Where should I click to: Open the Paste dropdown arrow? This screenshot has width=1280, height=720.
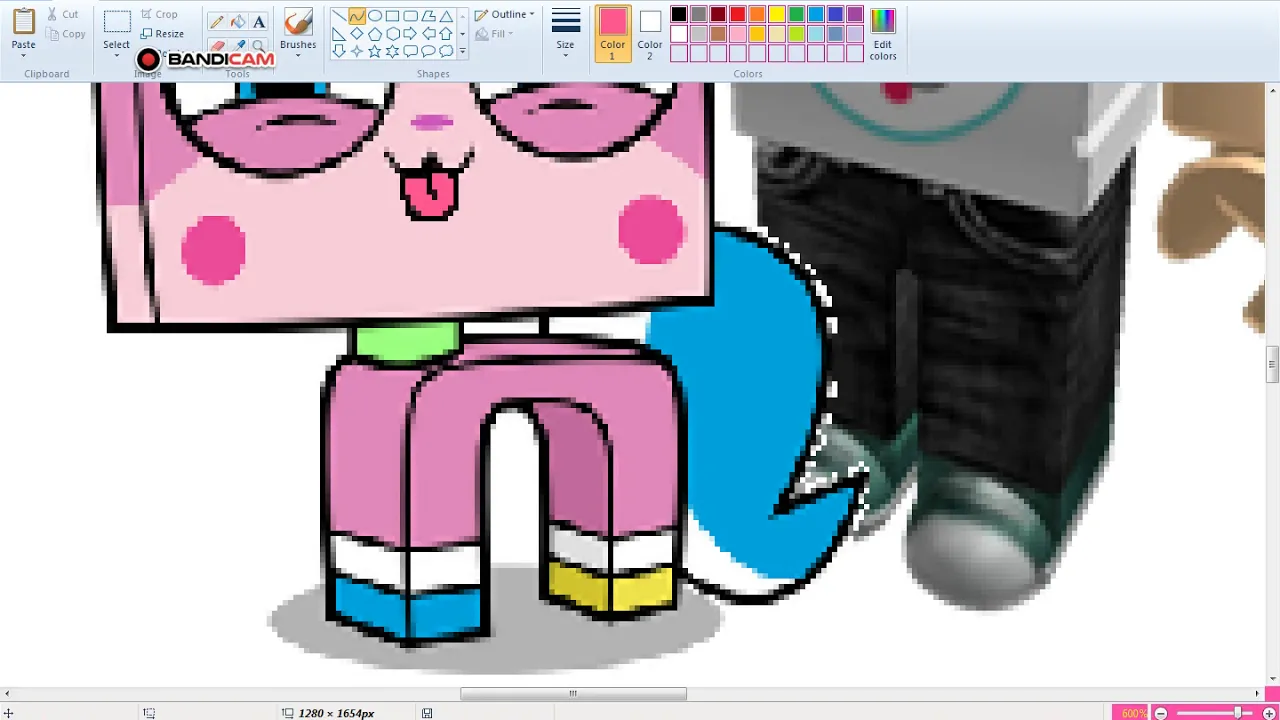point(23,54)
